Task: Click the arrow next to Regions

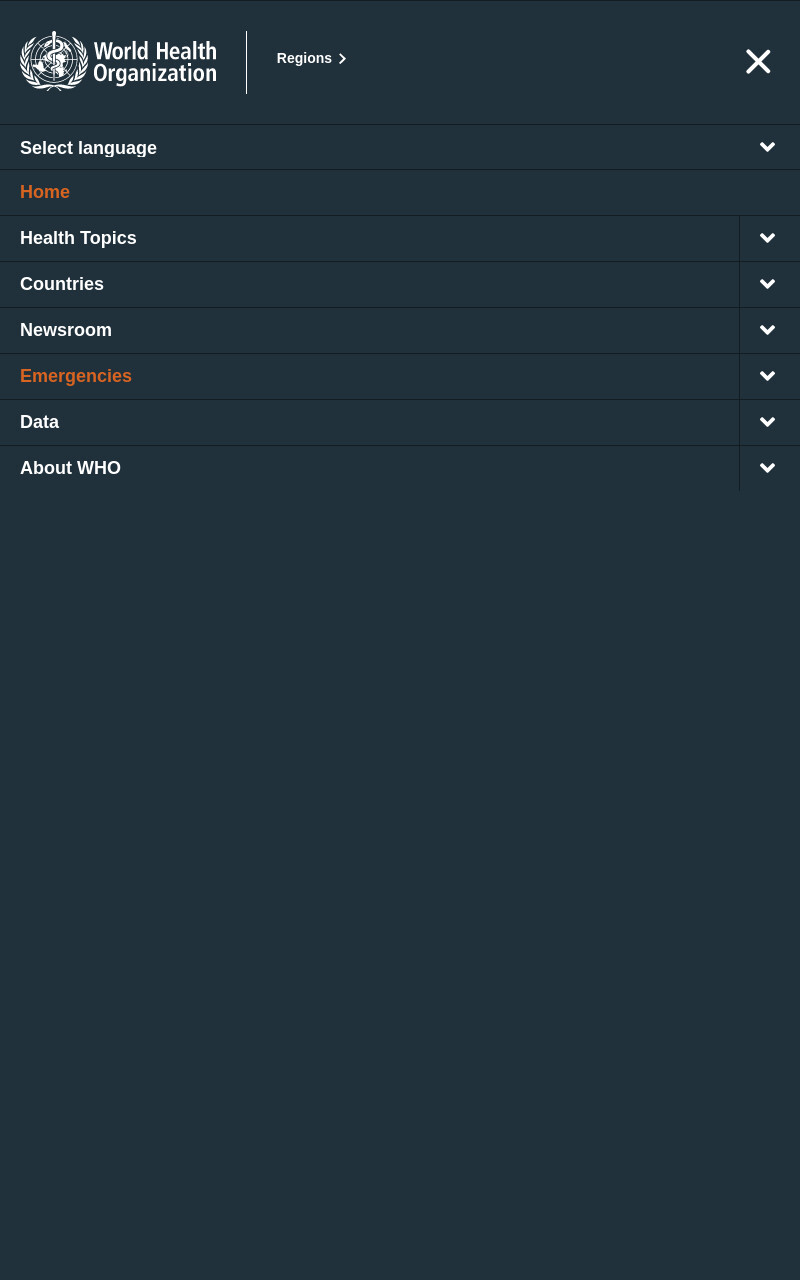Action: click(342, 59)
